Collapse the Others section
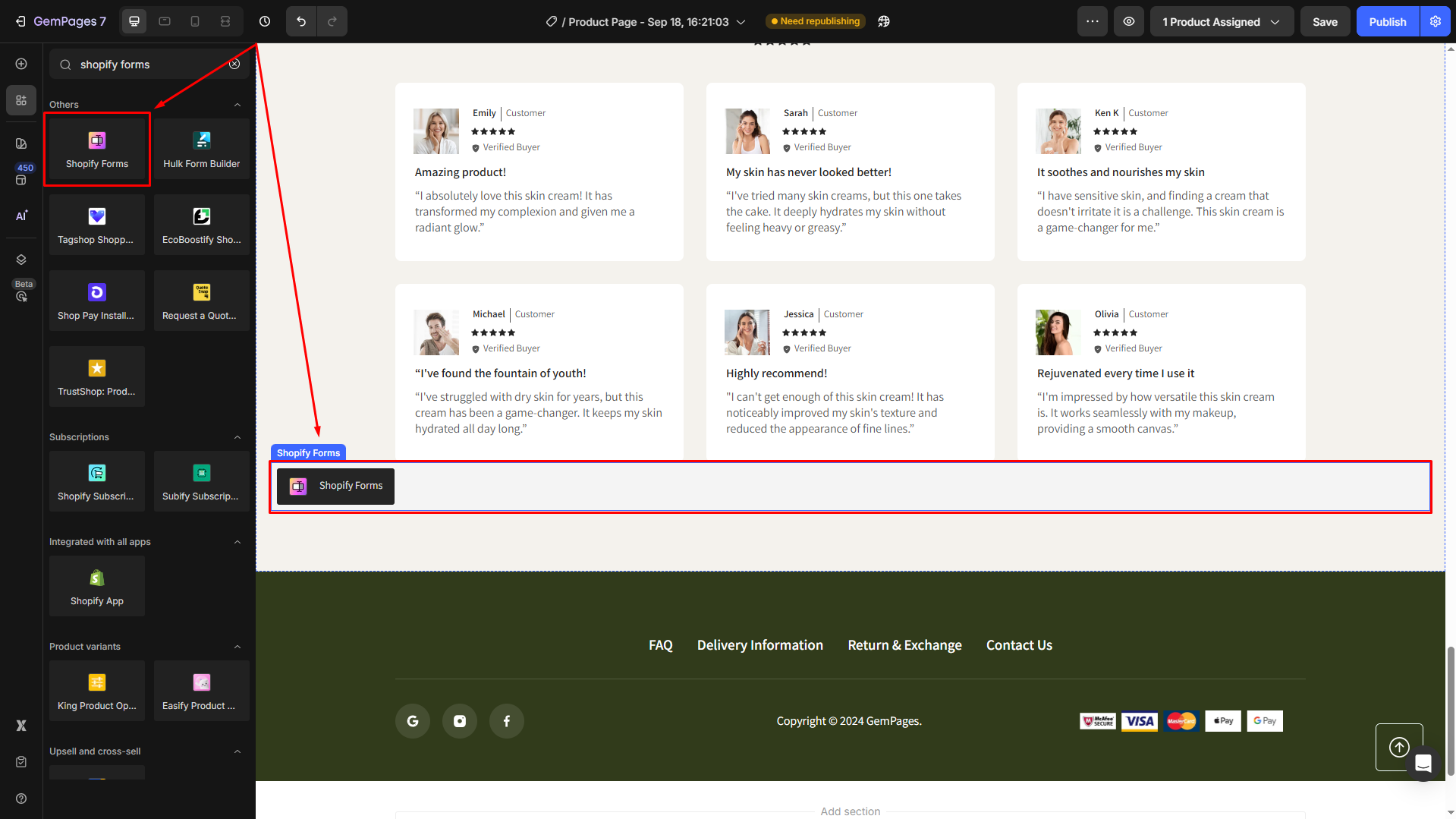Viewport: 1456px width, 819px height. tap(237, 105)
